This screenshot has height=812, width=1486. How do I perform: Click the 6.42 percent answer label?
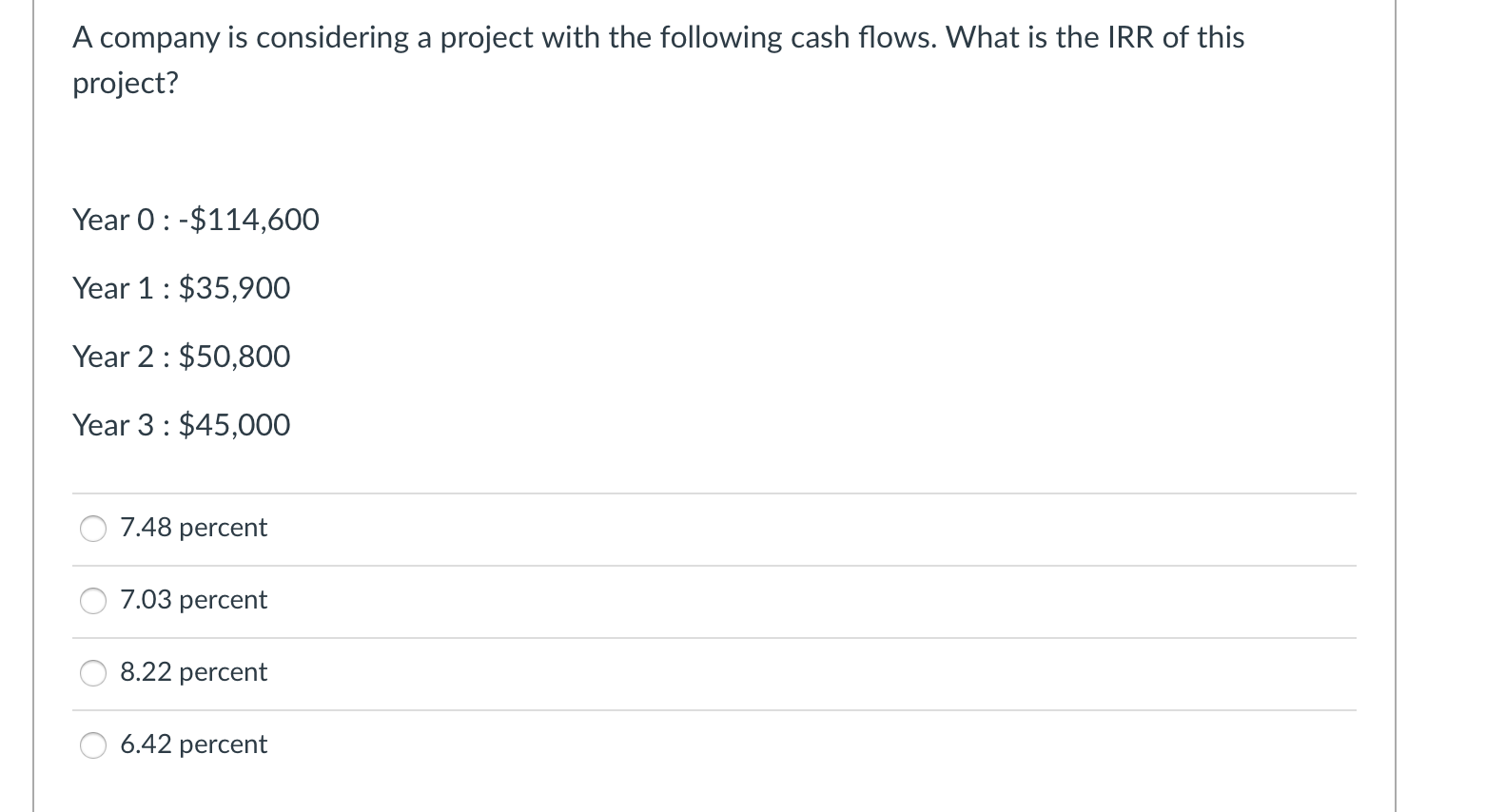click(193, 744)
